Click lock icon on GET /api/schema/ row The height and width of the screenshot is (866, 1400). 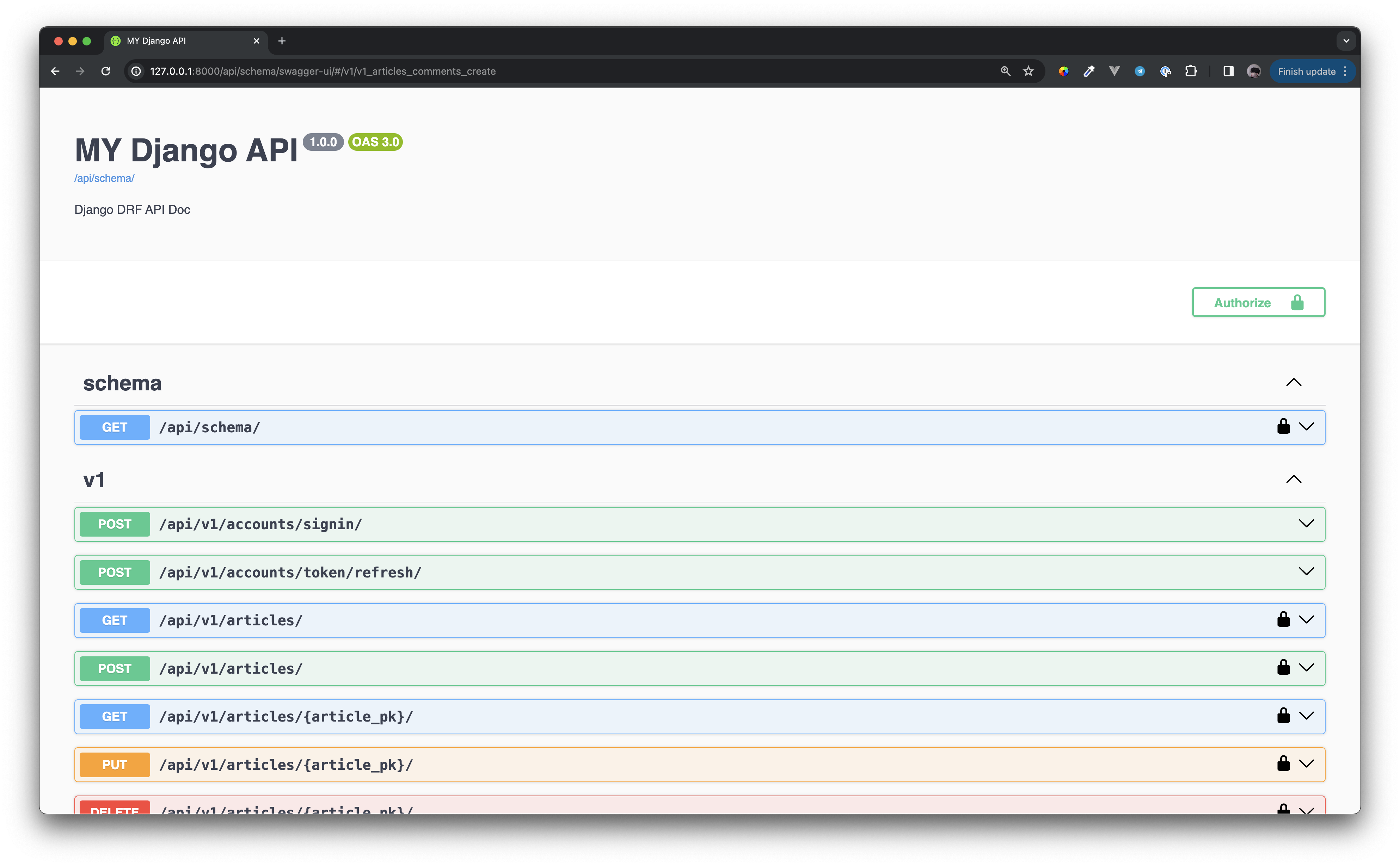point(1283,427)
